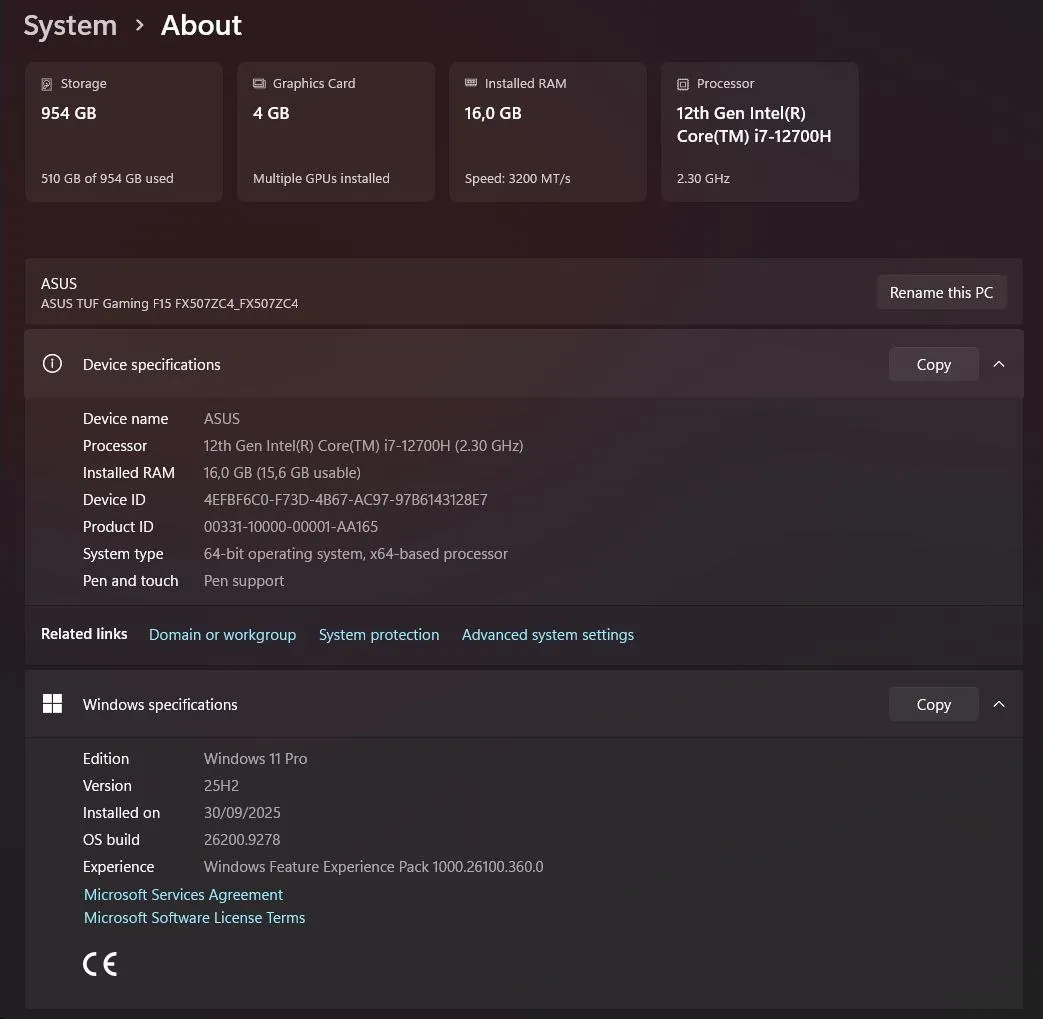Click the Windows specifications heading
1043x1019 pixels.
pos(160,704)
